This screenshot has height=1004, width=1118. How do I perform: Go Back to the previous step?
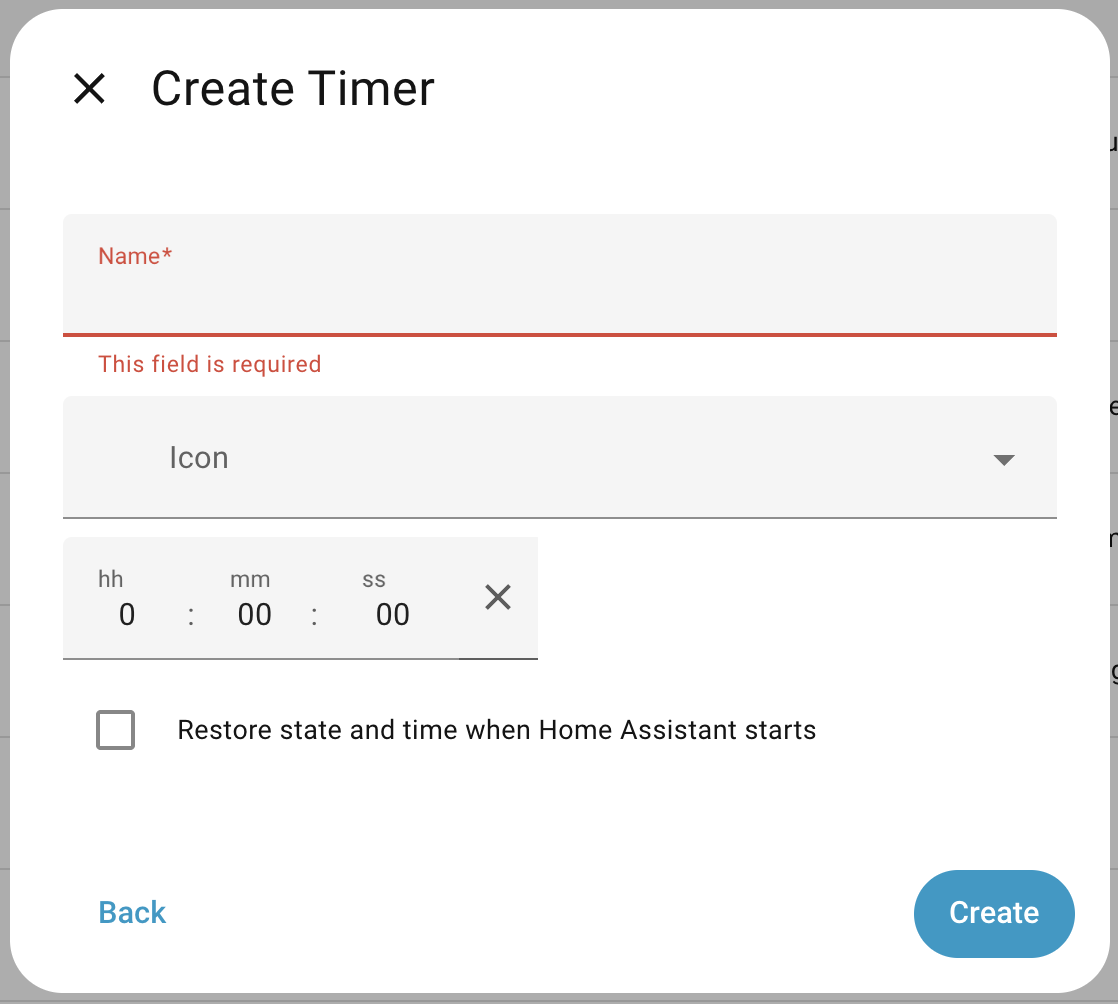point(132,912)
